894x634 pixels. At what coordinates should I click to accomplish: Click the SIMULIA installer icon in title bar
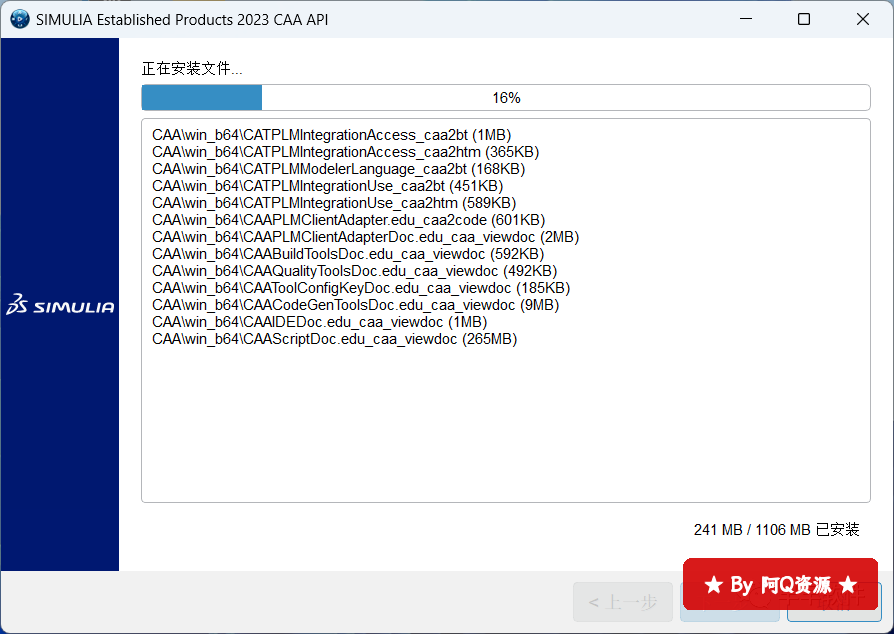[19, 20]
